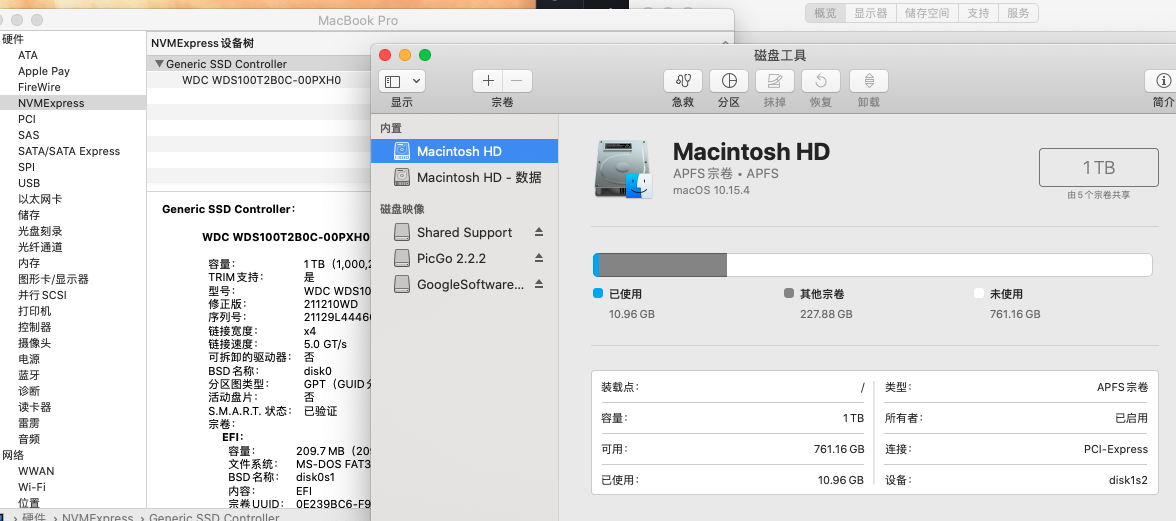Viewport: 1176px width, 521px height.
Task: Click the Unmount (卸载) toolbar icon
Action: pyautogui.click(x=868, y=81)
